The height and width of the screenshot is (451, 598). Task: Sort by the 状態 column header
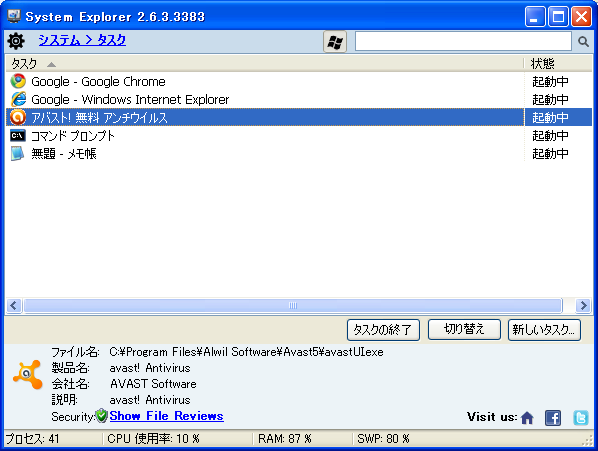(558, 64)
